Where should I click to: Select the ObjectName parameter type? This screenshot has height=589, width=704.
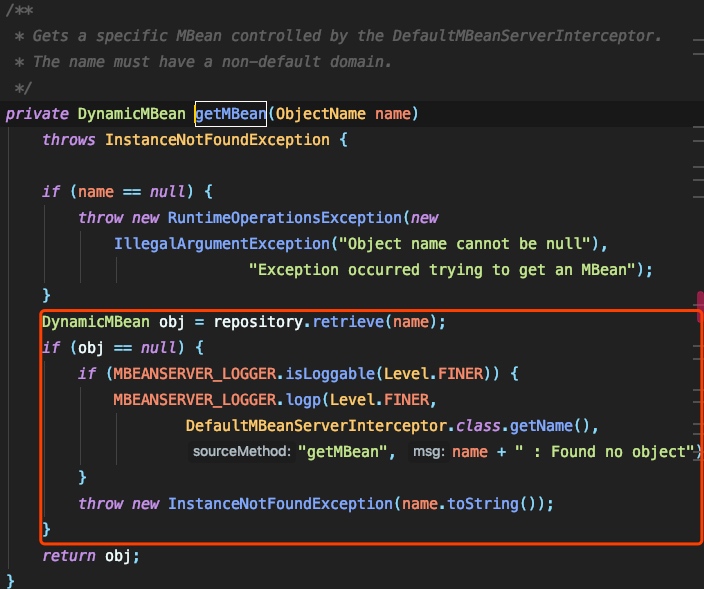pyautogui.click(x=321, y=114)
